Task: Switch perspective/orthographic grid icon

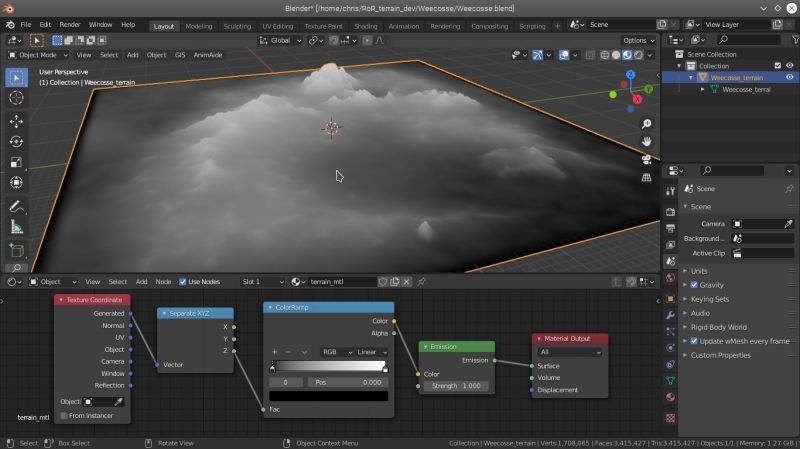Action: tap(646, 178)
